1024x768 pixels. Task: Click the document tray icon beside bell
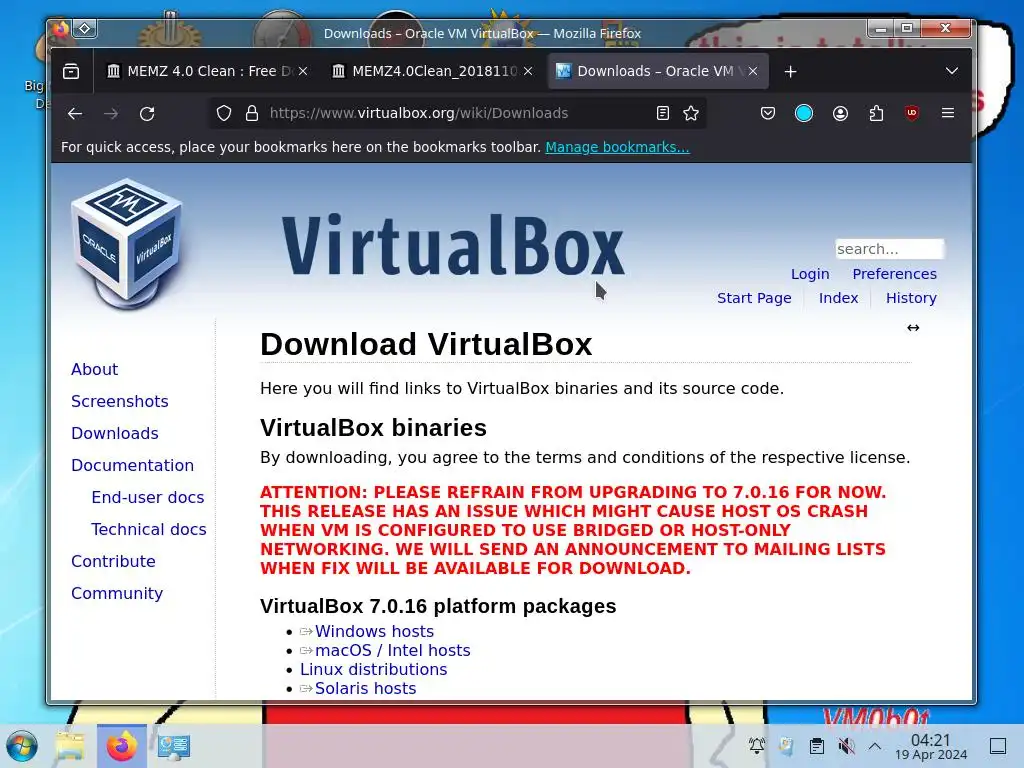click(786, 746)
